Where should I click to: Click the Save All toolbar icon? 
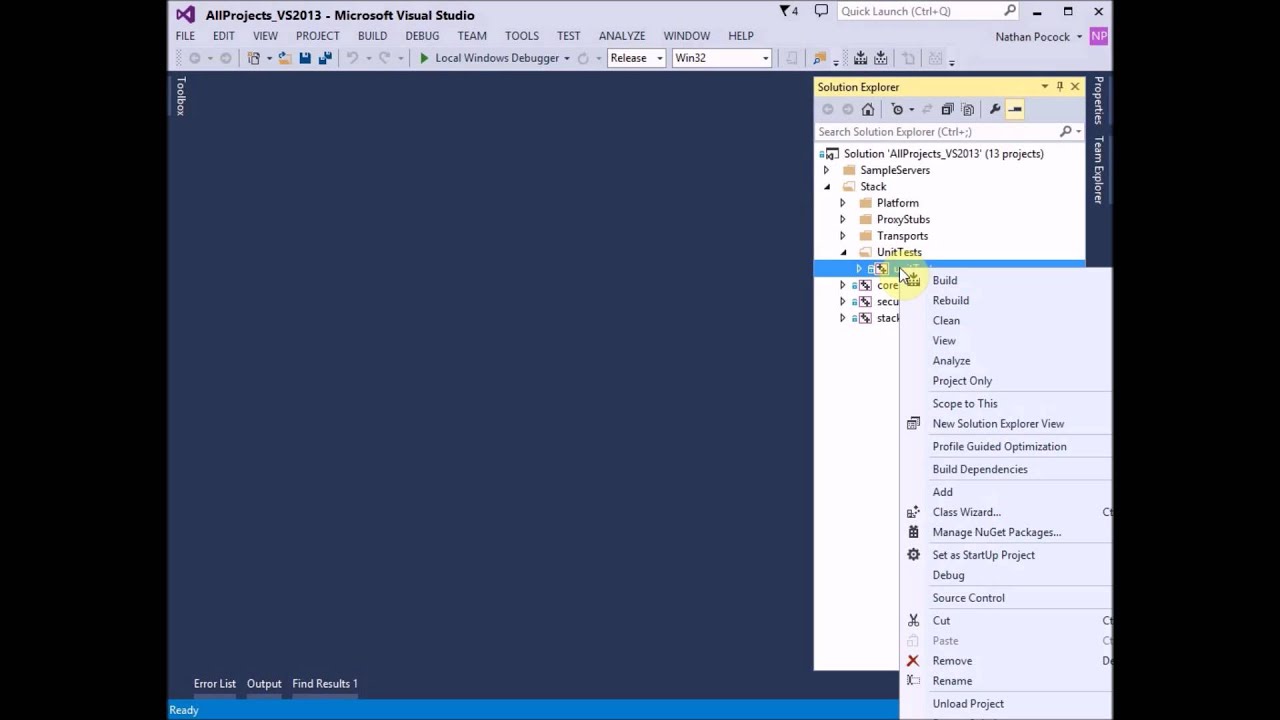pyautogui.click(x=325, y=58)
